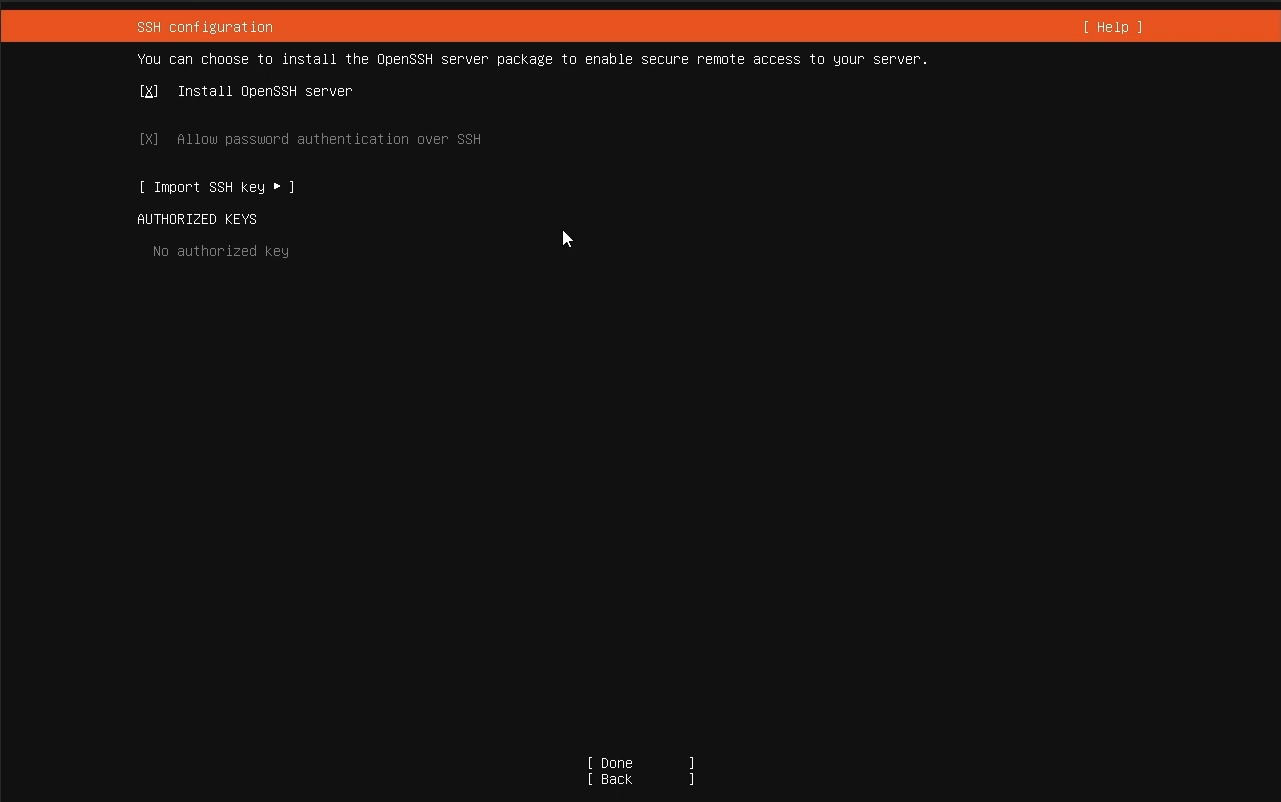Uncheck the Install OpenSSH server checkbox

(148, 91)
